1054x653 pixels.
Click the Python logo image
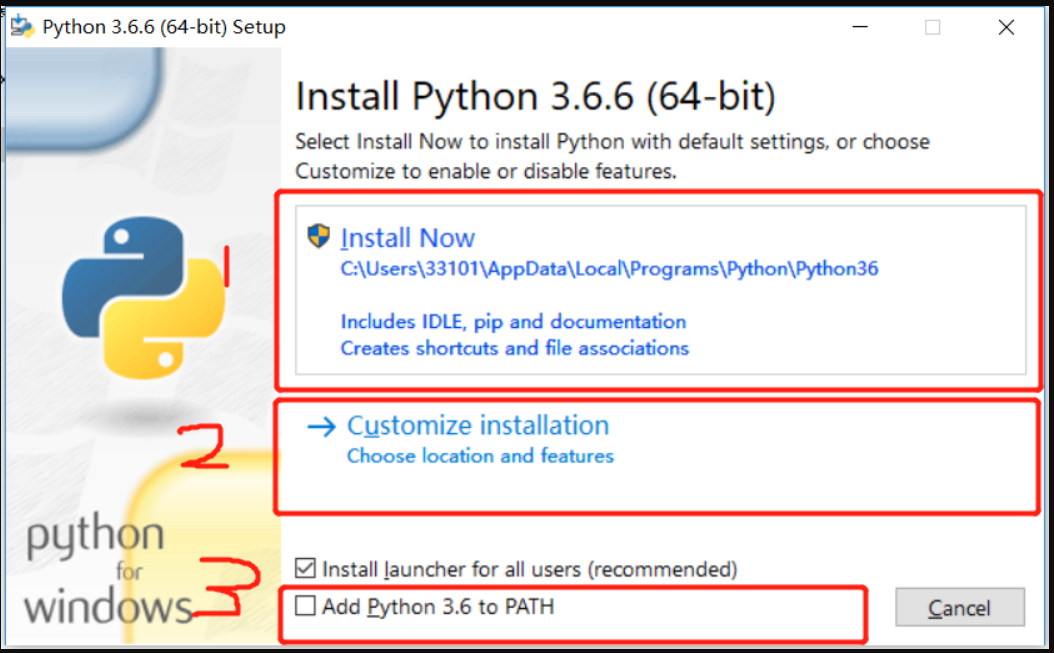(x=143, y=298)
